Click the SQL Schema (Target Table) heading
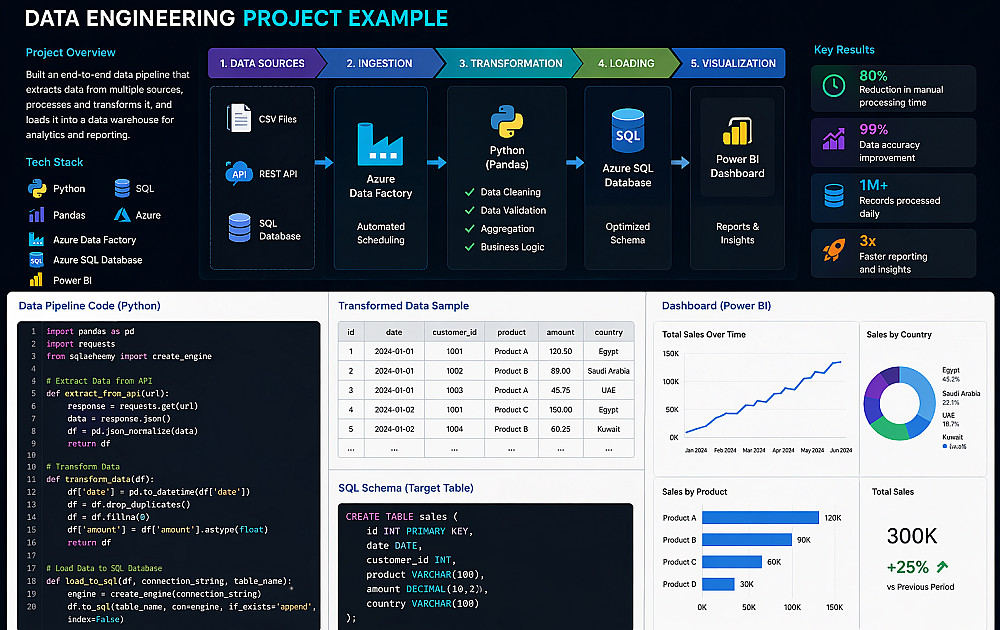Screen dimensions: 1000x630 tap(406, 488)
